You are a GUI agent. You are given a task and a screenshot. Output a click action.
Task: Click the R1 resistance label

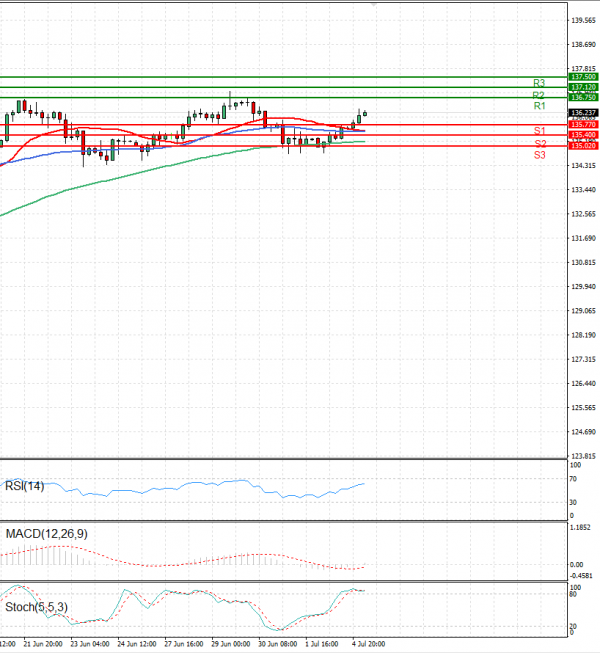[x=538, y=106]
